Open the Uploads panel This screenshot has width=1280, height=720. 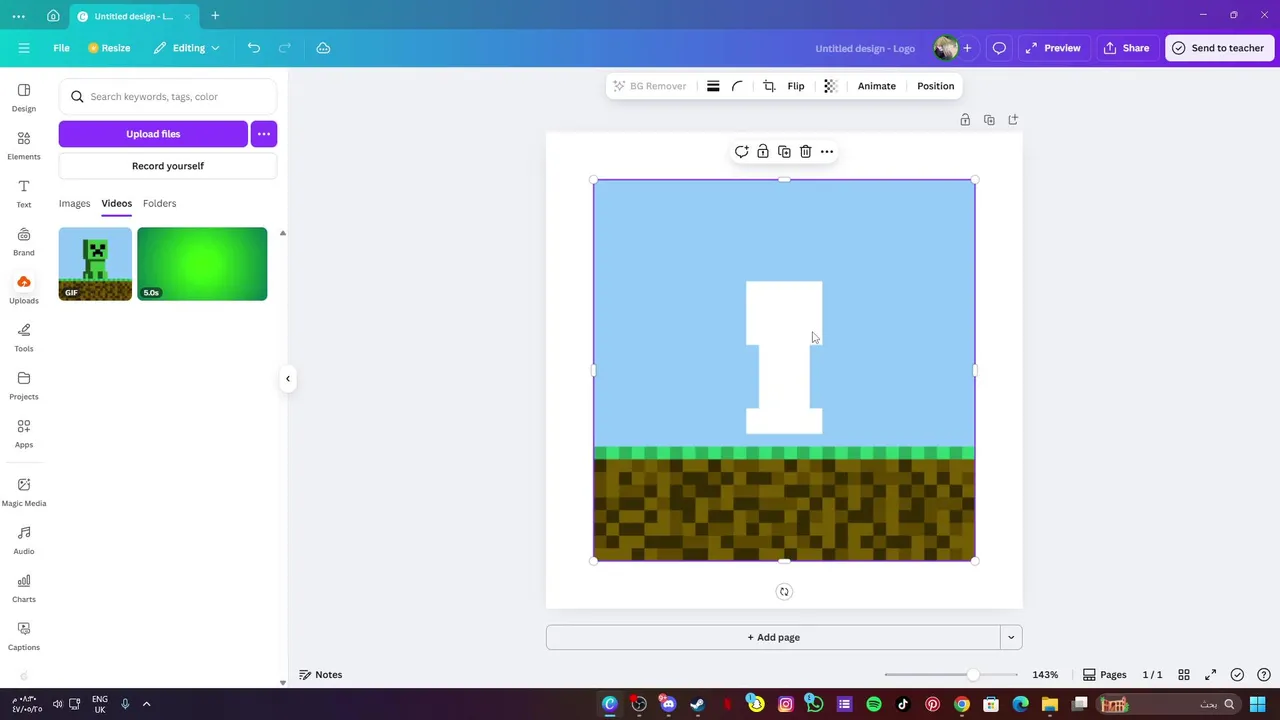[x=24, y=289]
